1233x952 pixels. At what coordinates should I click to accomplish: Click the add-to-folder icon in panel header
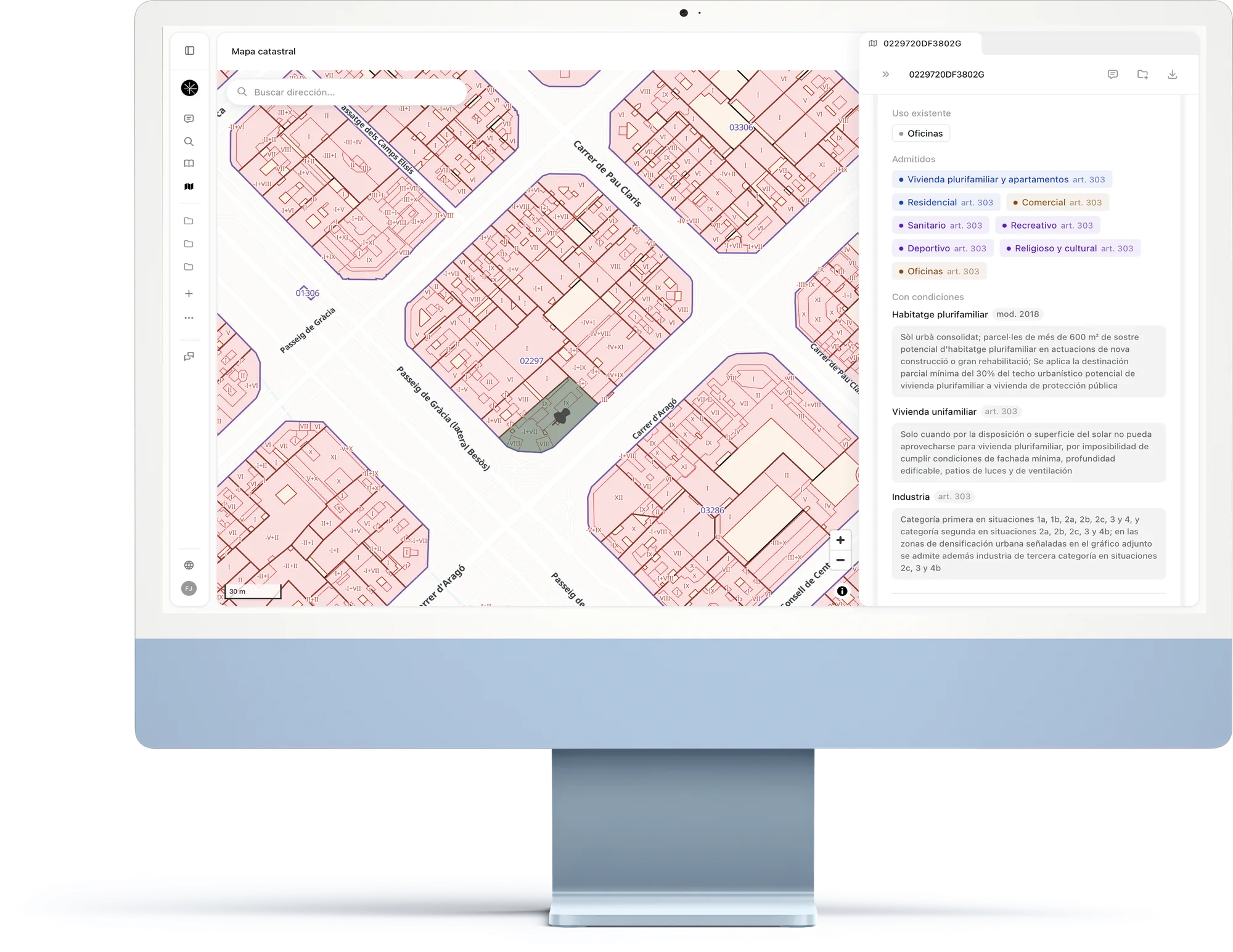pos(1143,74)
